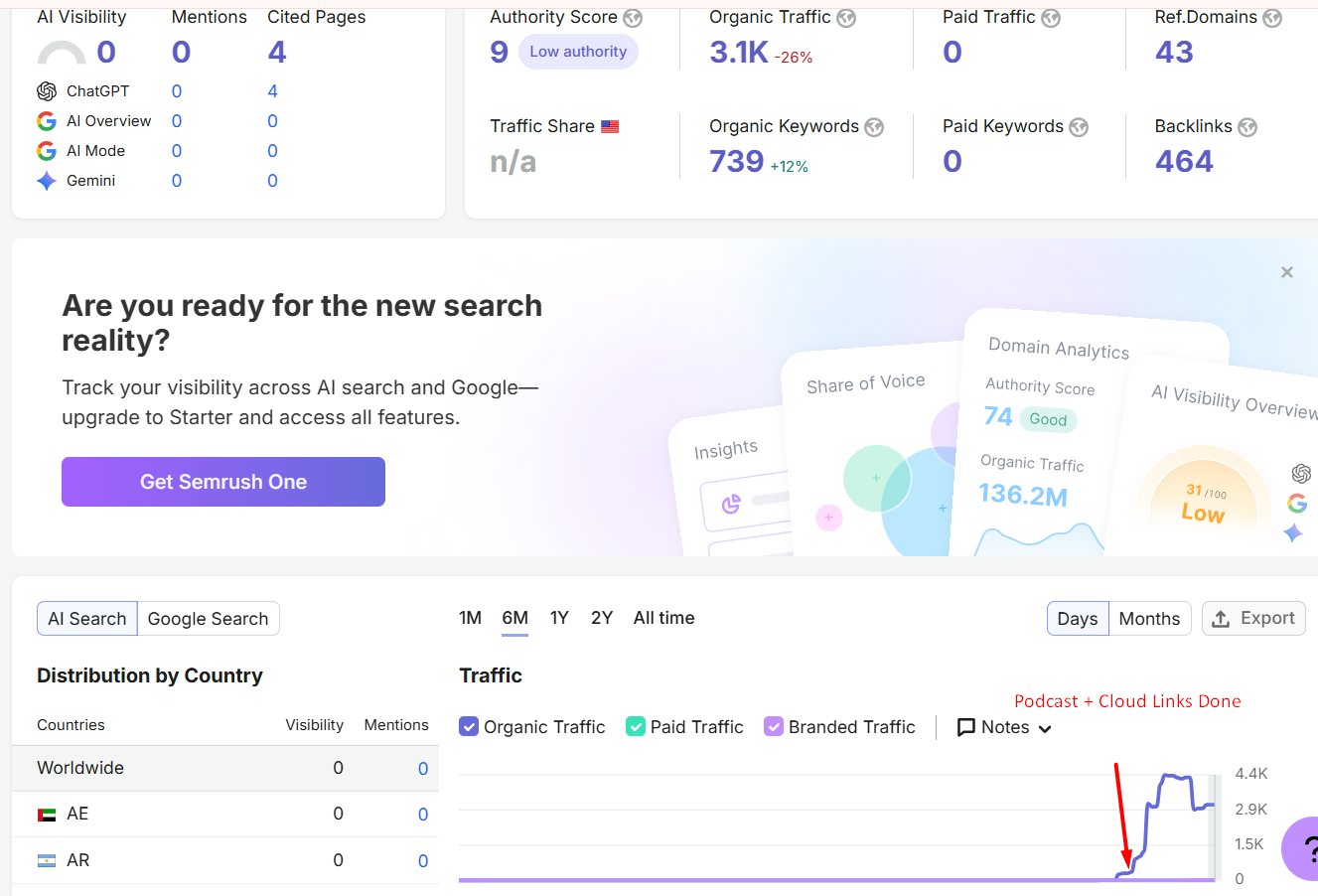Switch chart granularity to Months
This screenshot has width=1318, height=896.
pos(1150,619)
